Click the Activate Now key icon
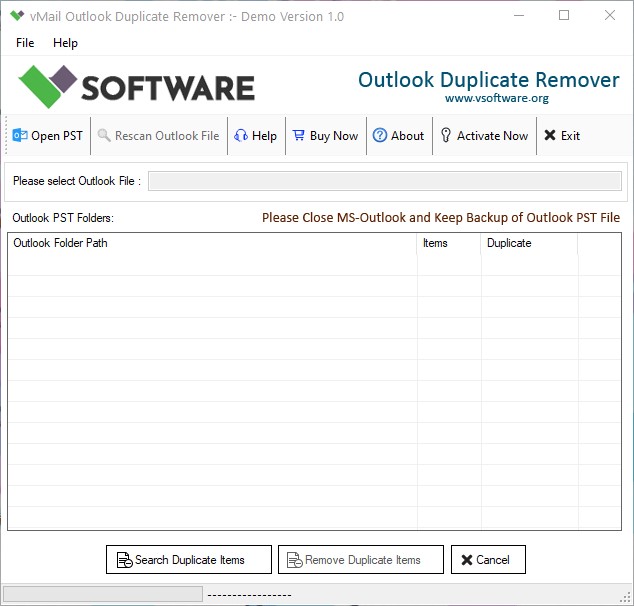Image resolution: width=634 pixels, height=606 pixels. point(446,135)
